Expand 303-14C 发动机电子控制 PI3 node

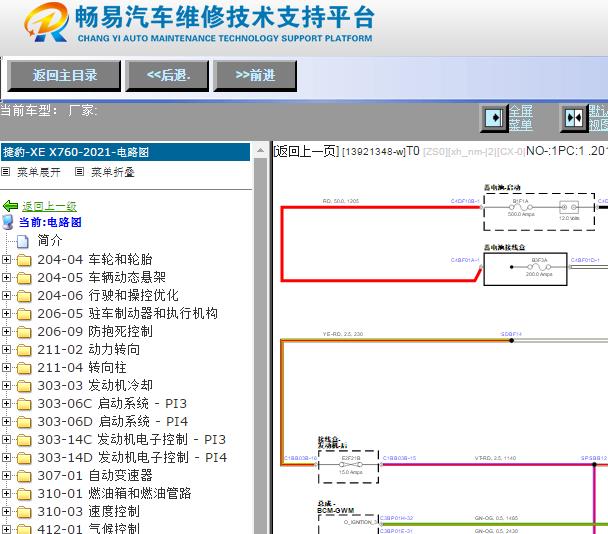pos(6,439)
